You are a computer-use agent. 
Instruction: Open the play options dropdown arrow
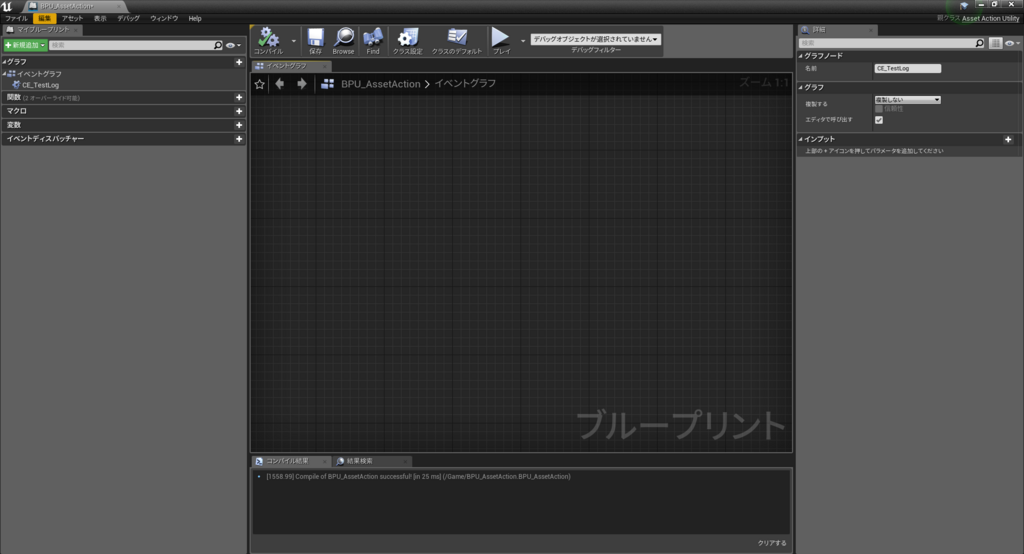pyautogui.click(x=522, y=41)
